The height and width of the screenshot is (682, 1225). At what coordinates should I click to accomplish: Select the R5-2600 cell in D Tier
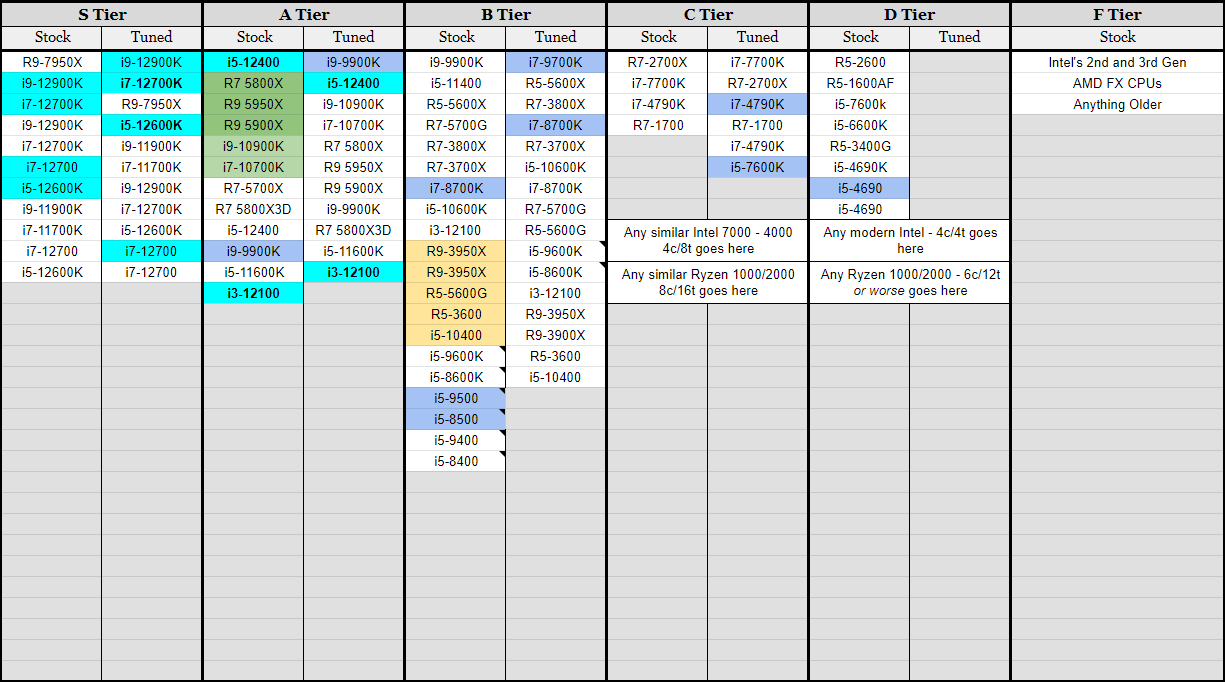pyautogui.click(x=859, y=62)
